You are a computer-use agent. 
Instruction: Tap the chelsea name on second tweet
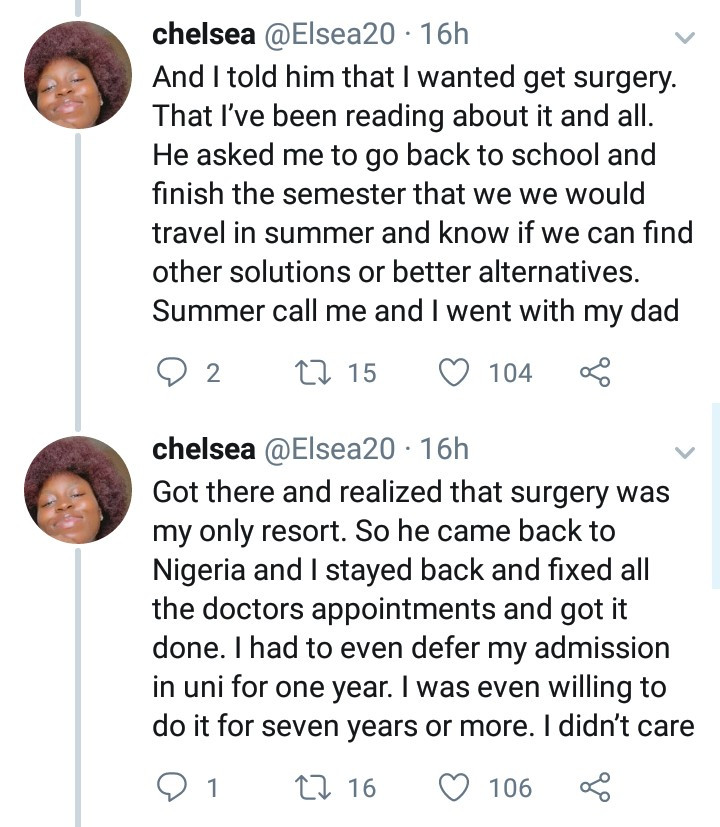pyautogui.click(x=203, y=450)
